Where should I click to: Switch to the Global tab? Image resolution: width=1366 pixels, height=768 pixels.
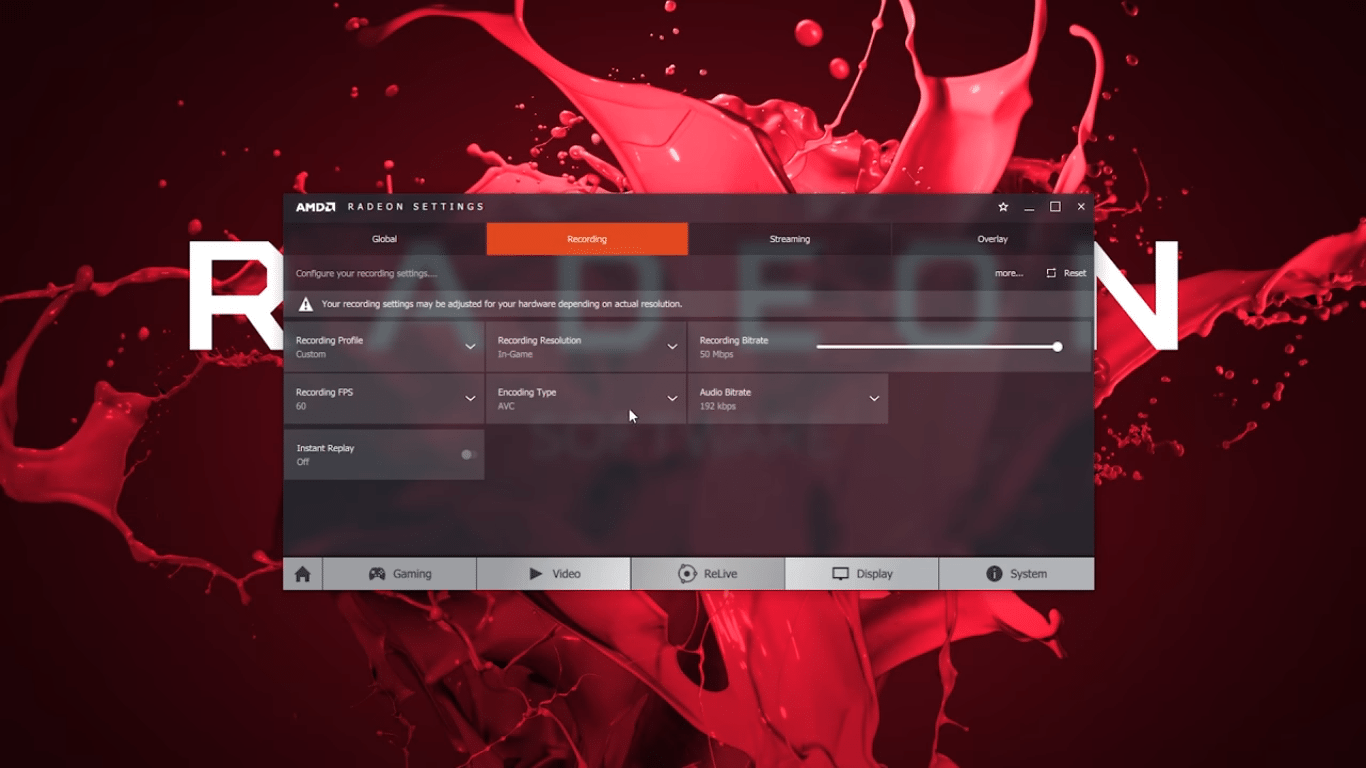click(385, 239)
